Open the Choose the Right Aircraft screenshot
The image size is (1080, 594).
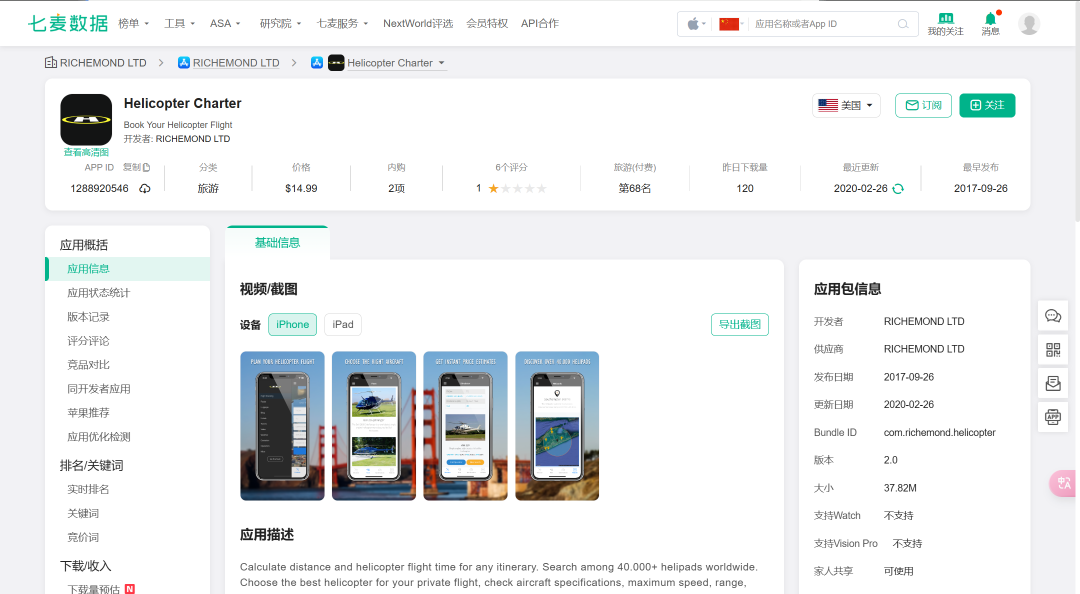point(374,426)
